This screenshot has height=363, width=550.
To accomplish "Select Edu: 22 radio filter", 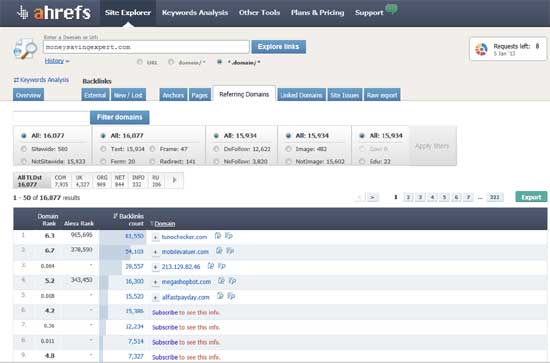I will (362, 162).
